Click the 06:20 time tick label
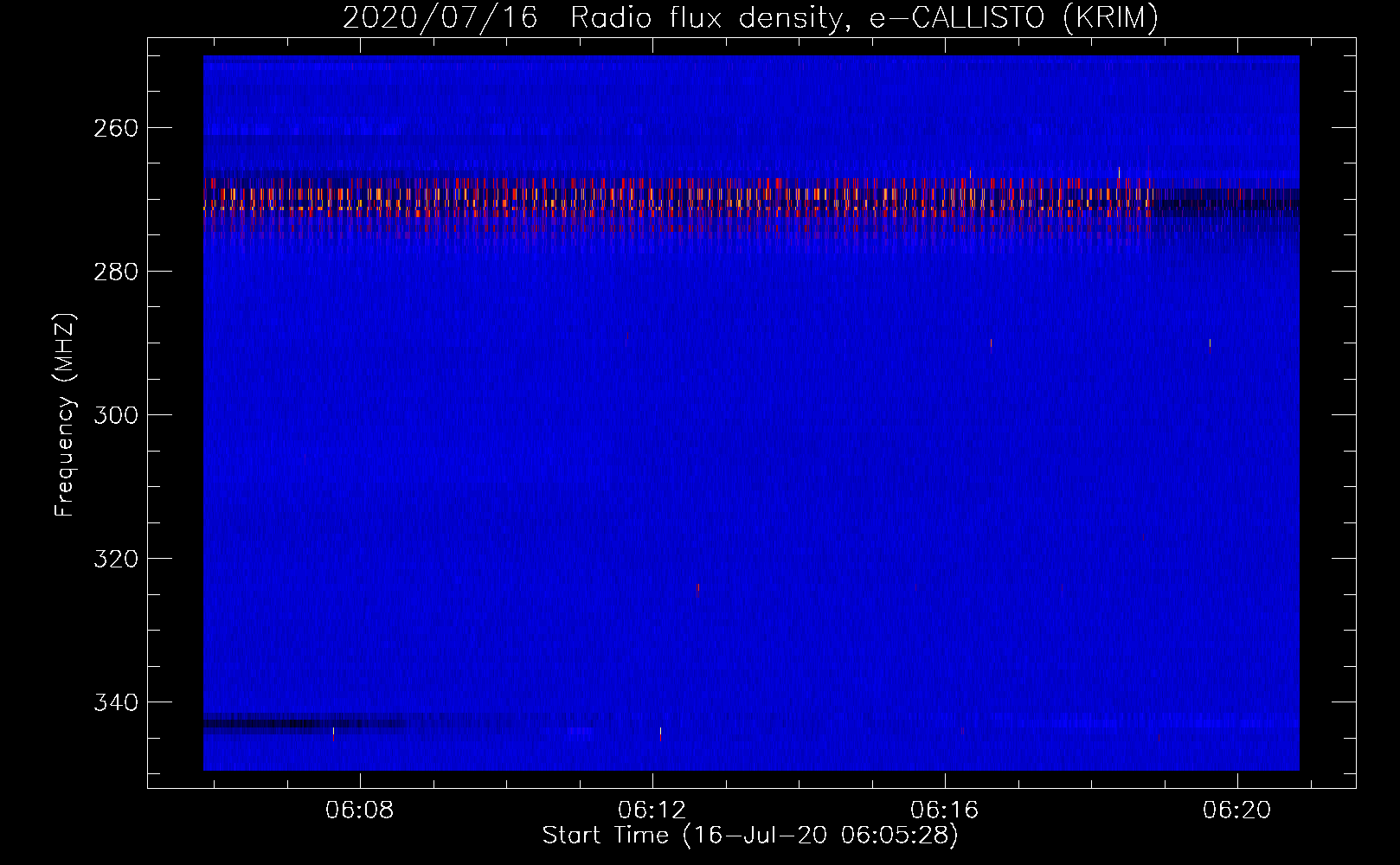Image resolution: width=1400 pixels, height=865 pixels. click(1238, 810)
